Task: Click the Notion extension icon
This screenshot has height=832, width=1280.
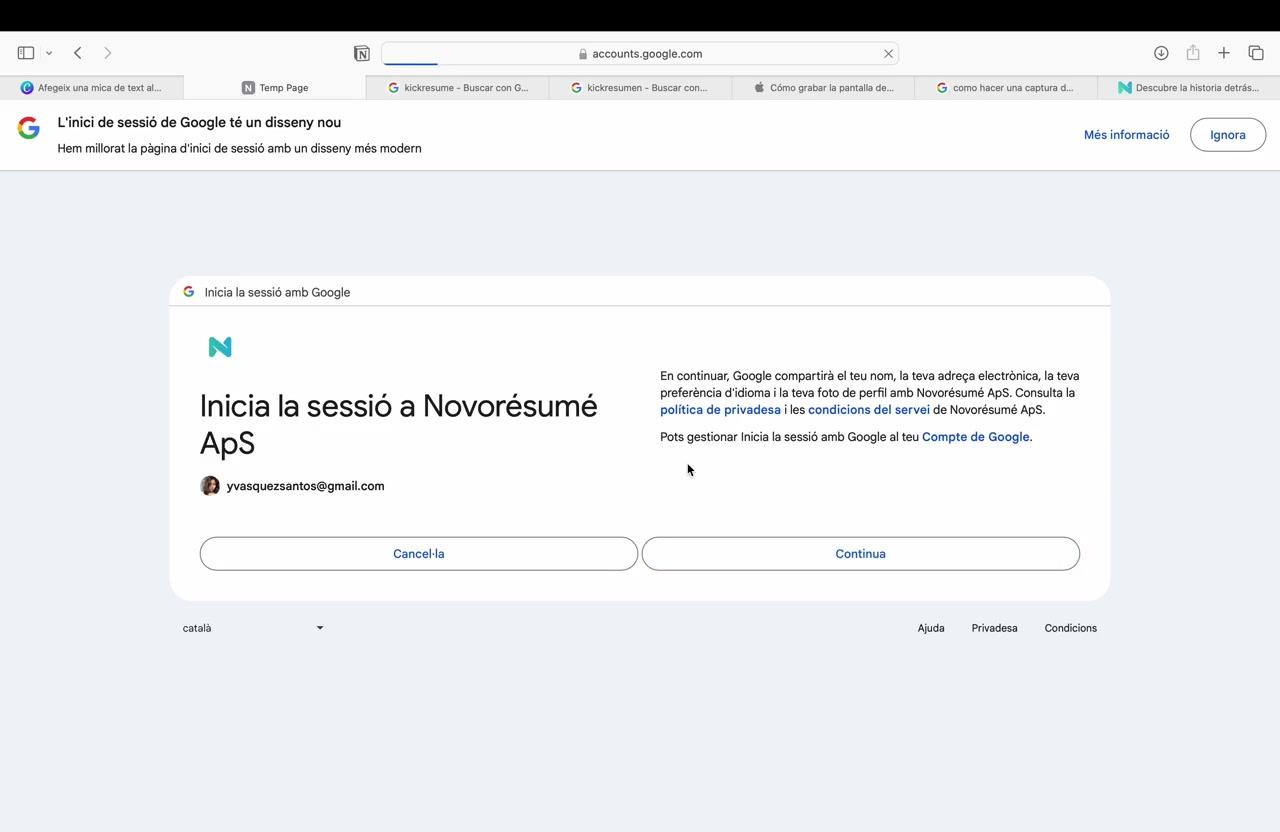Action: [x=362, y=53]
